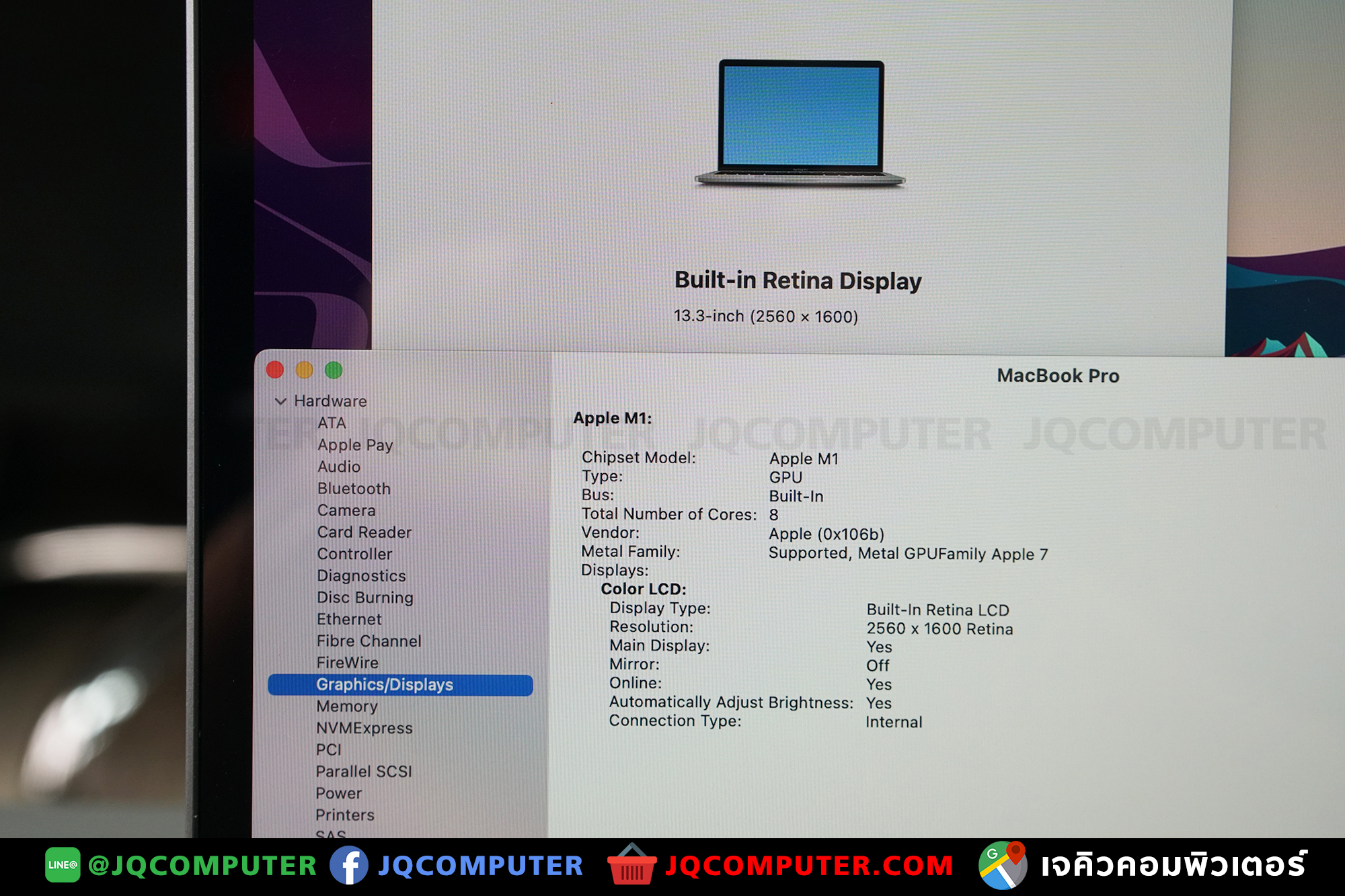
Task: Minimize the window with the yellow button
Action: point(305,370)
